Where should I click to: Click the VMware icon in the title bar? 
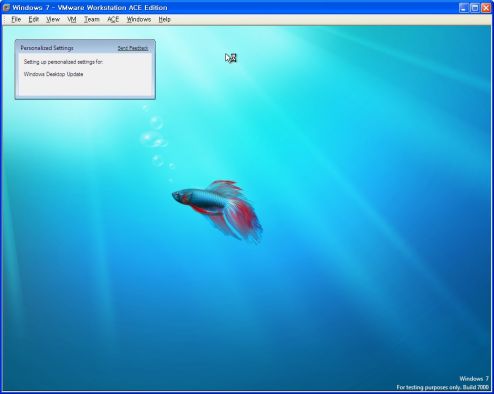(6, 7)
